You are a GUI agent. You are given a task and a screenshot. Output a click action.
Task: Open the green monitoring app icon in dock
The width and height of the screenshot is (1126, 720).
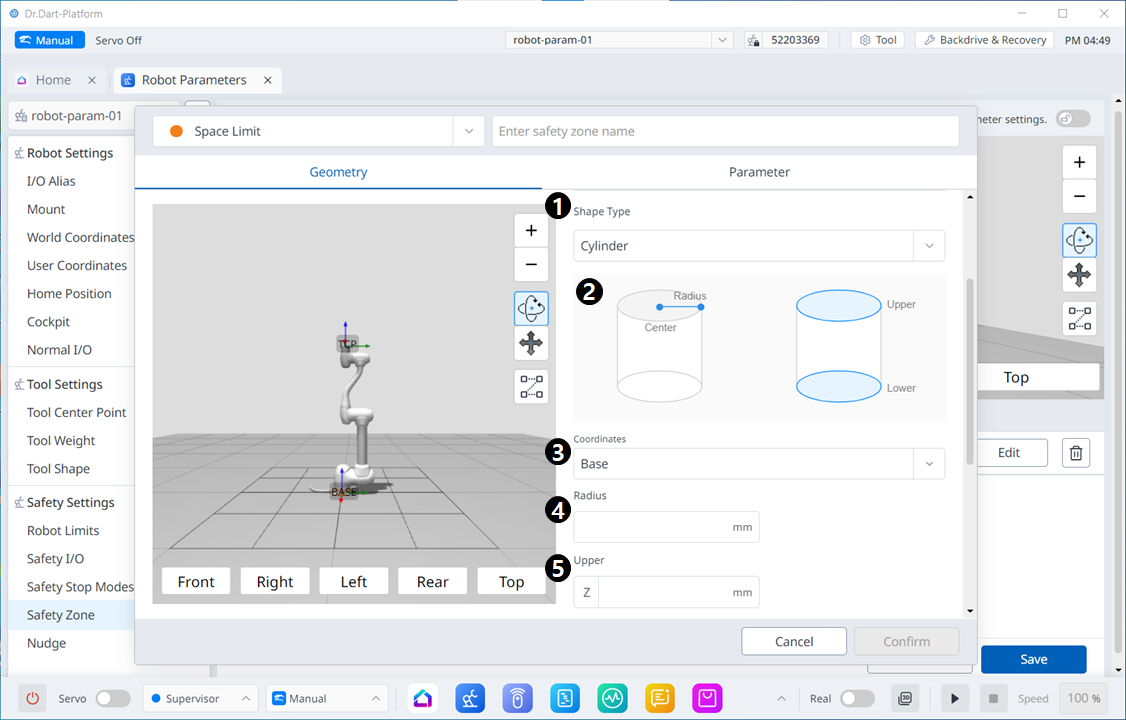(x=613, y=698)
